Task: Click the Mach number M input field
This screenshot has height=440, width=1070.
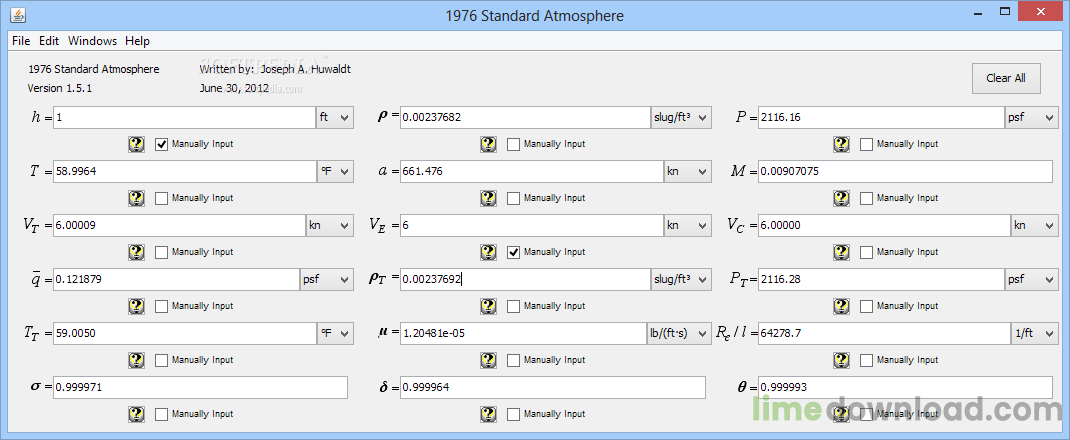Action: click(905, 172)
